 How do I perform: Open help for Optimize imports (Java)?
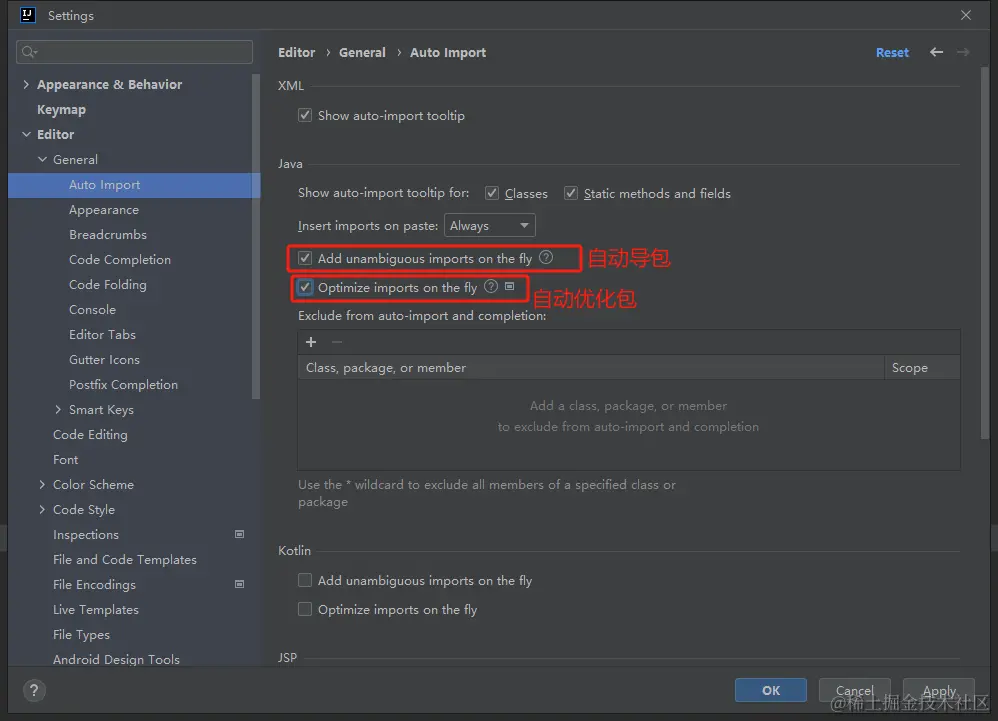[x=491, y=286]
